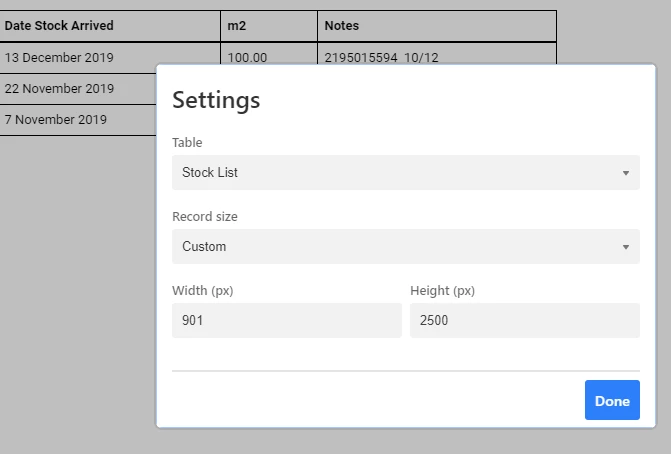Screen dimensions: 671x454
Task: Confirm settings with the Done button
Action: tap(612, 400)
